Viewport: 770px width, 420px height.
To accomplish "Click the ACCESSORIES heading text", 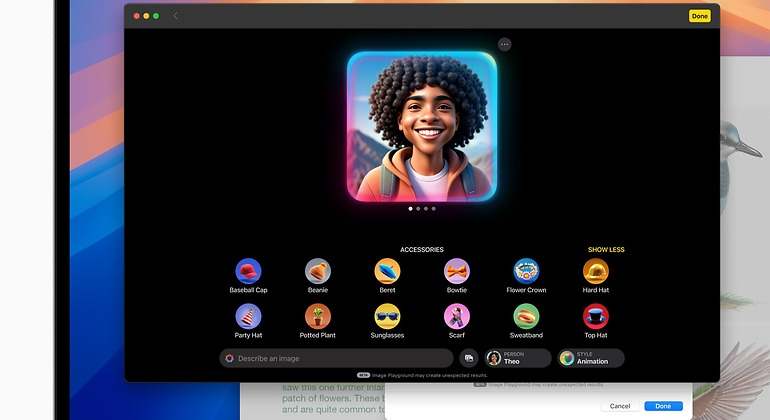I will [422, 250].
